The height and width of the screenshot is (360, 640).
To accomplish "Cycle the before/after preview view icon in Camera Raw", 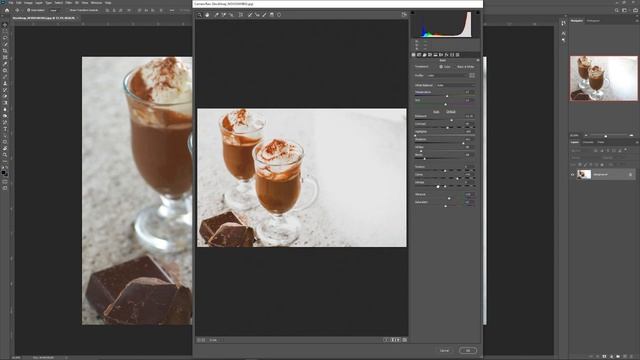I will point(386,340).
